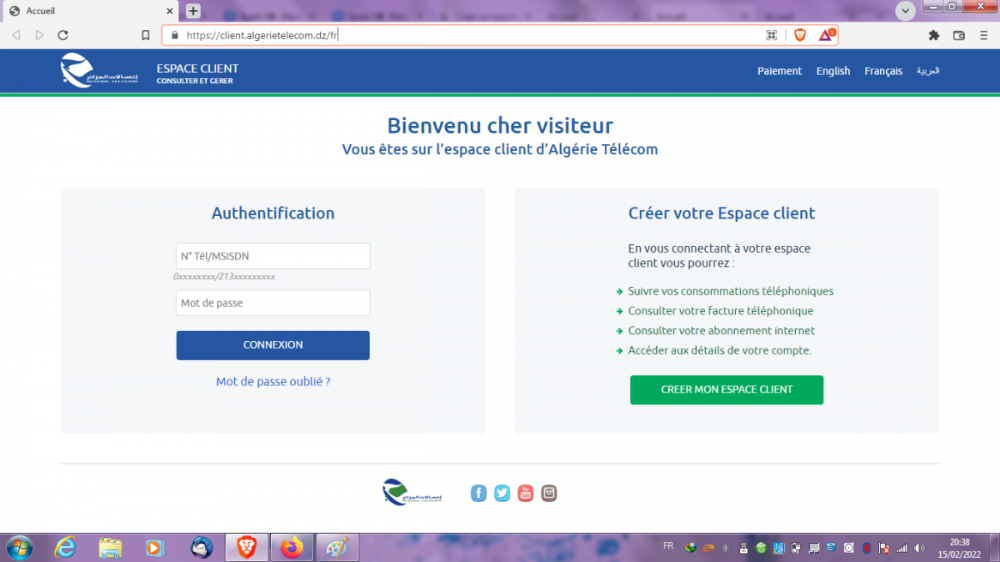Image resolution: width=1000 pixels, height=562 pixels.
Task: Open the YouTube social icon in footer
Action: (525, 493)
